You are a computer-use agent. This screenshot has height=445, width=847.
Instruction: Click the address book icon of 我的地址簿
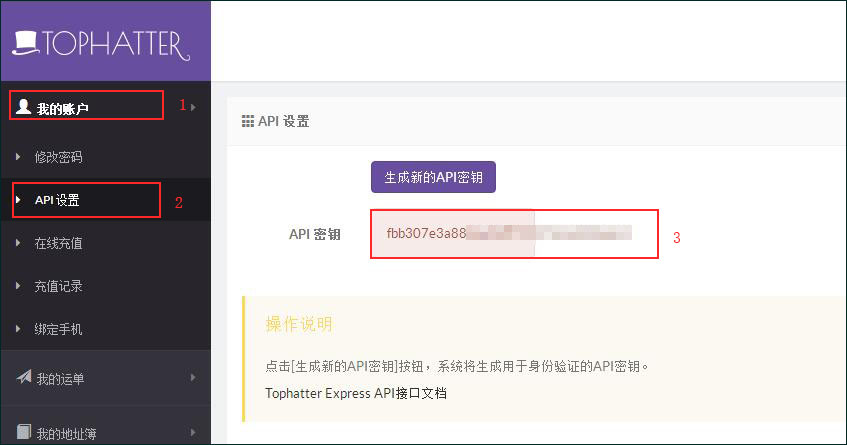click(24, 431)
